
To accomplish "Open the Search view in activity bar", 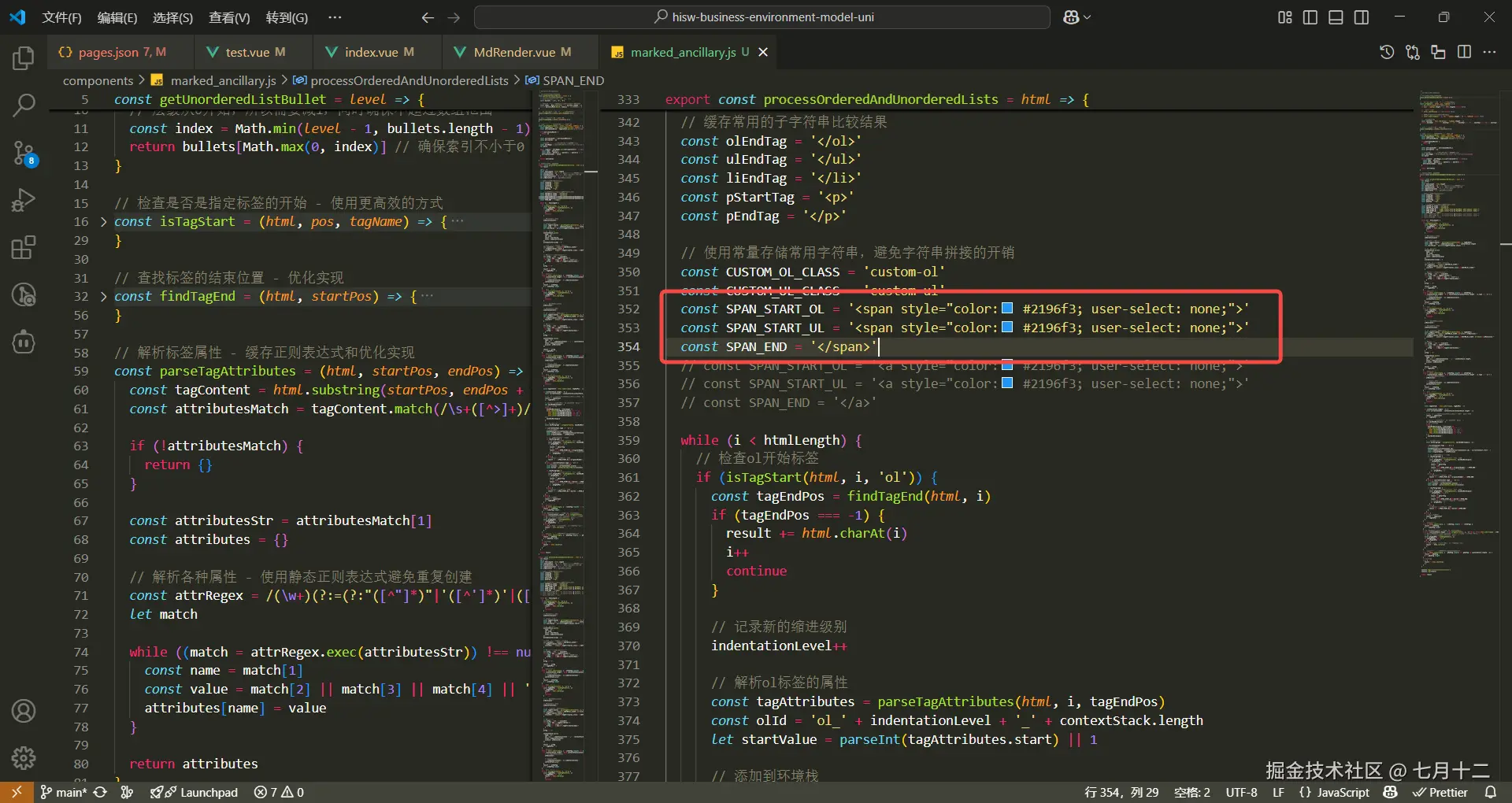I will pyautogui.click(x=24, y=105).
